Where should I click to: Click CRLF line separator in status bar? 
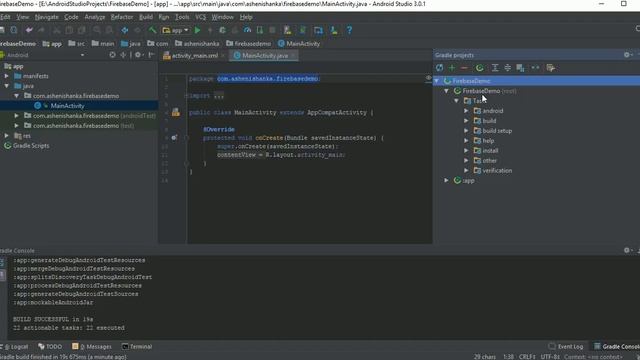(x=527, y=357)
